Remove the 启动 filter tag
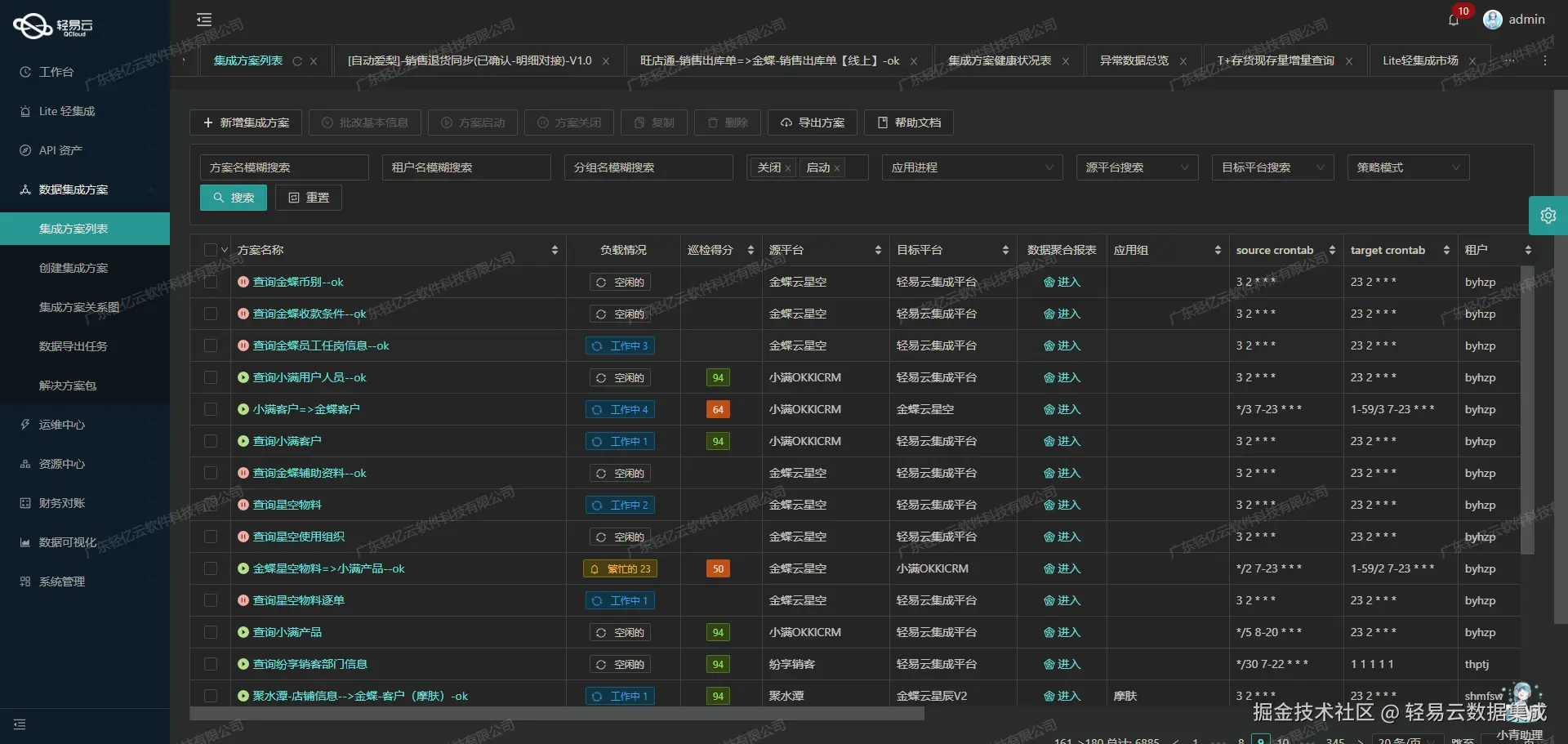Image resolution: width=1568 pixels, height=744 pixels. pos(837,168)
